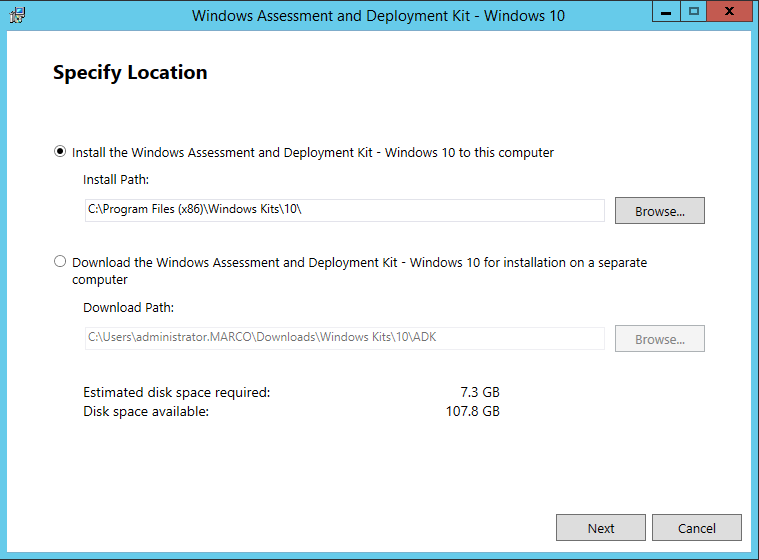Click the 7.3 GB estimated space value
Screen dimensions: 759x560
point(480,392)
